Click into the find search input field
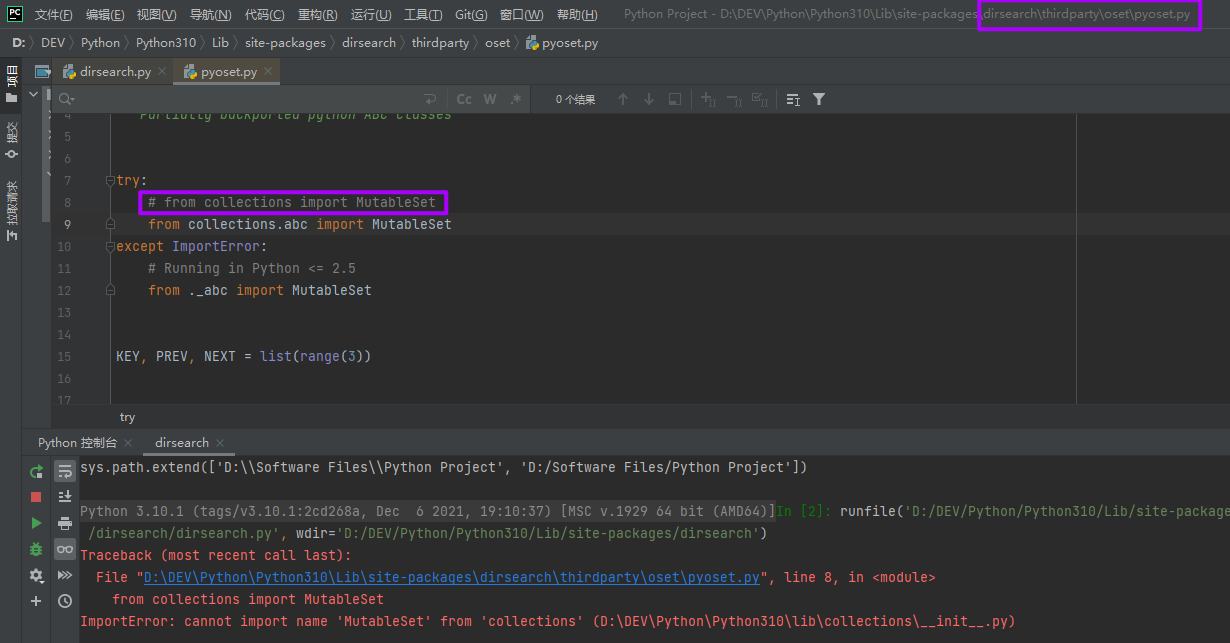 point(248,99)
